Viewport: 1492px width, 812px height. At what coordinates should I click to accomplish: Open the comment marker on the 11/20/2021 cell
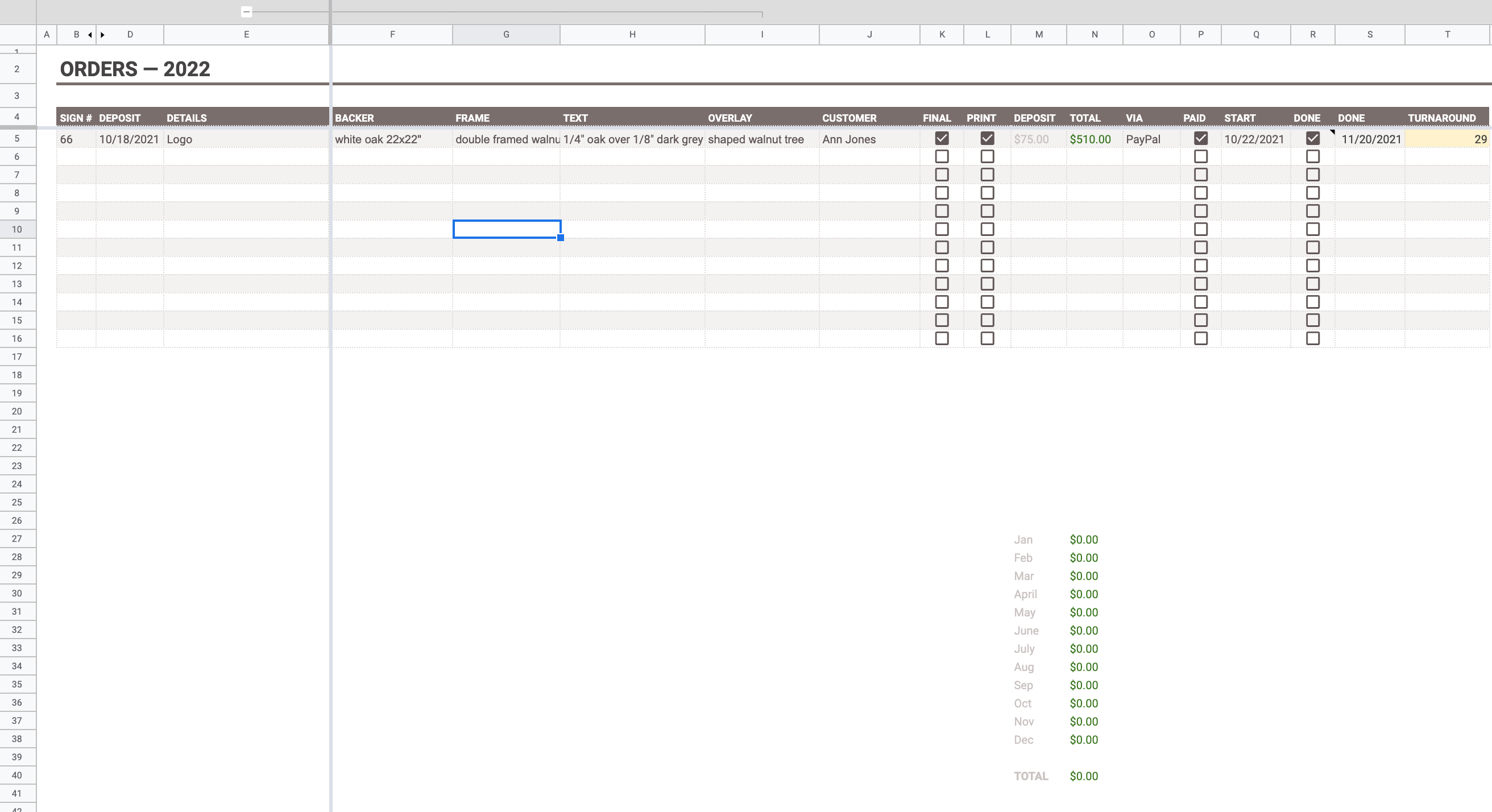[x=1332, y=133]
